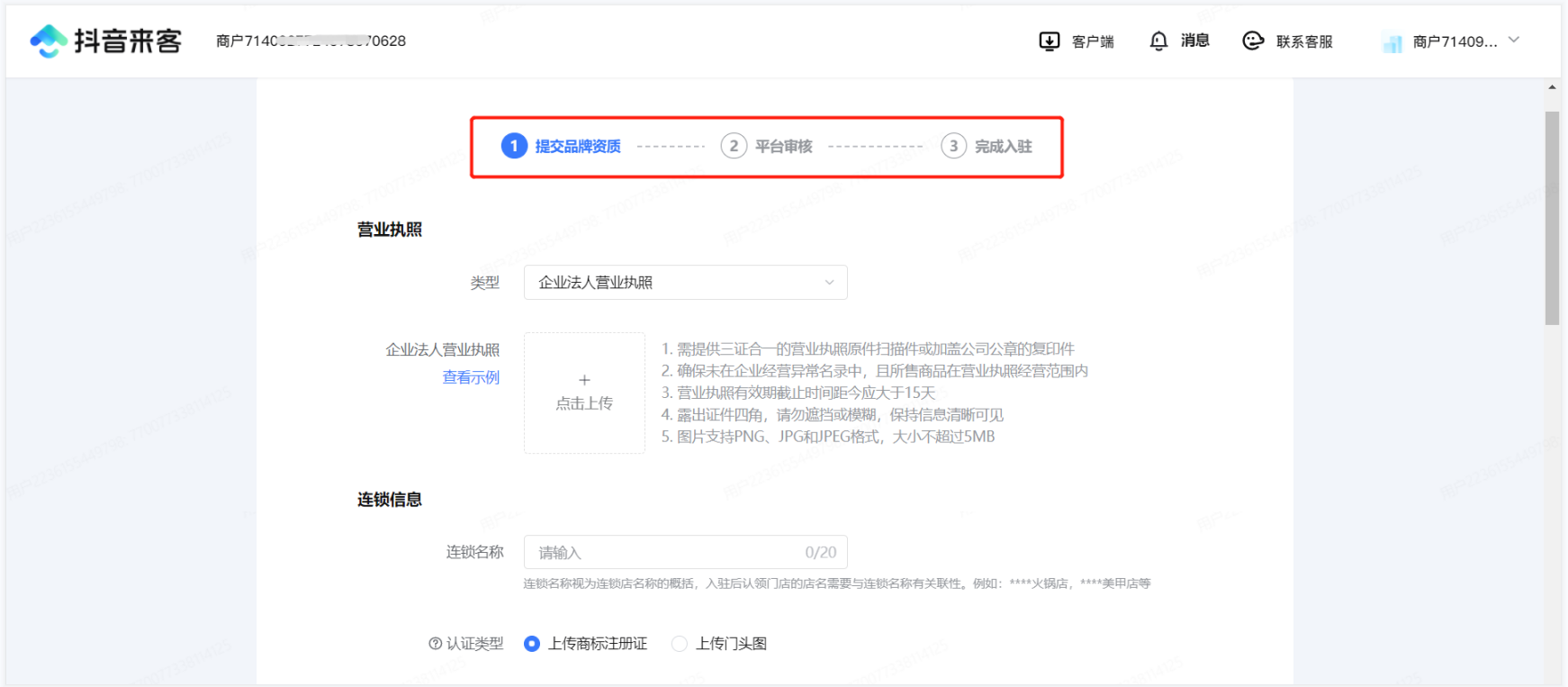1568x687 pixels.
Task: Click the 点击上传 upload box
Action: coord(584,393)
